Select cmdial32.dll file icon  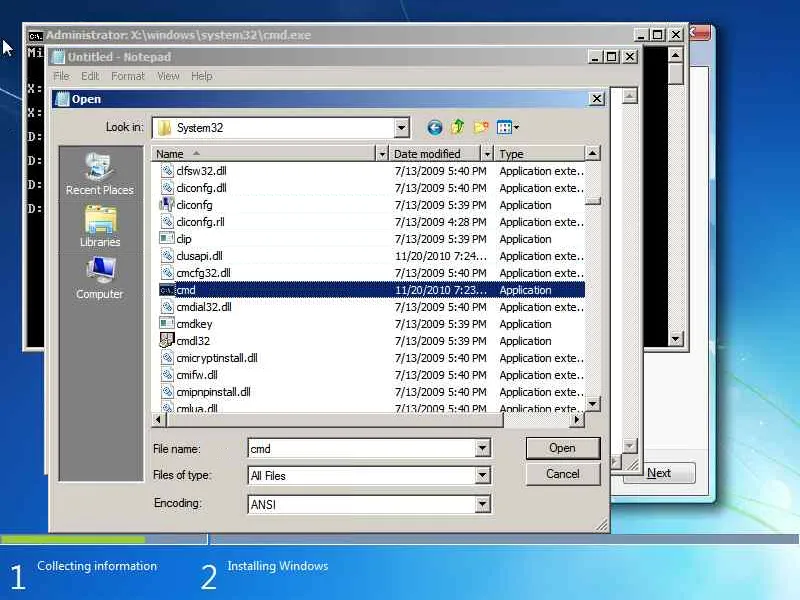pos(167,307)
